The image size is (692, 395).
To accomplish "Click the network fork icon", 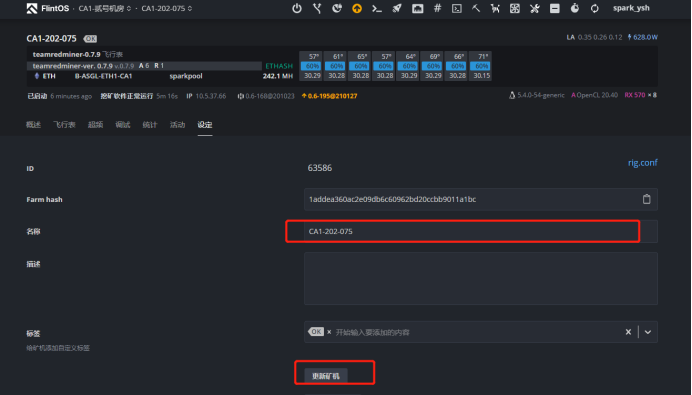I will [x=317, y=8].
